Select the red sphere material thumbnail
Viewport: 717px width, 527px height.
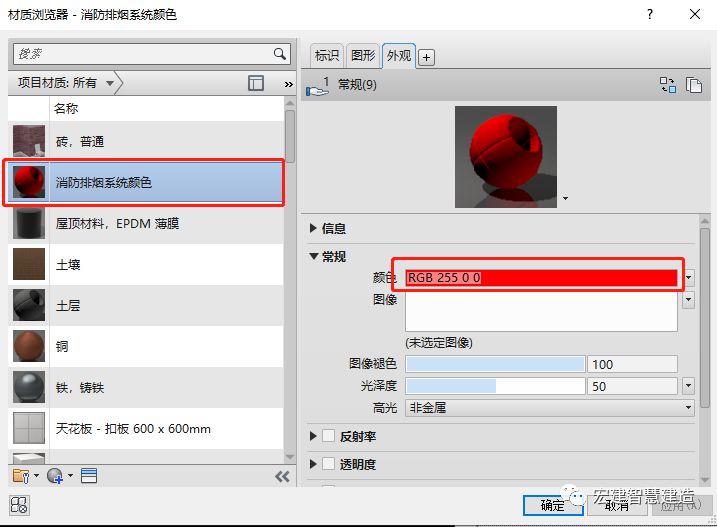point(29,182)
